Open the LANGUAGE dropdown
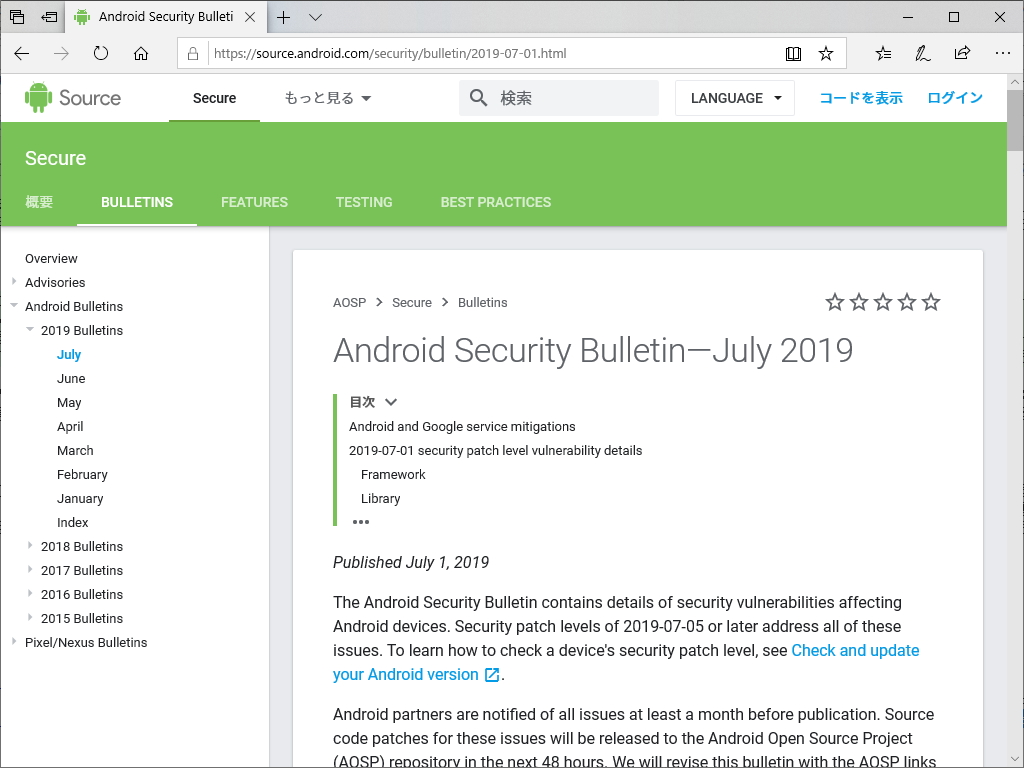The image size is (1024, 768). 734,97
